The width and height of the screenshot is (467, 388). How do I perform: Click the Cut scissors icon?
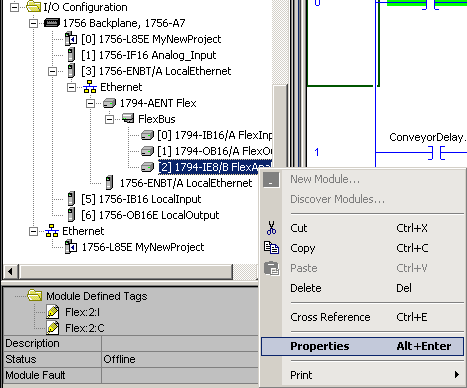271,228
